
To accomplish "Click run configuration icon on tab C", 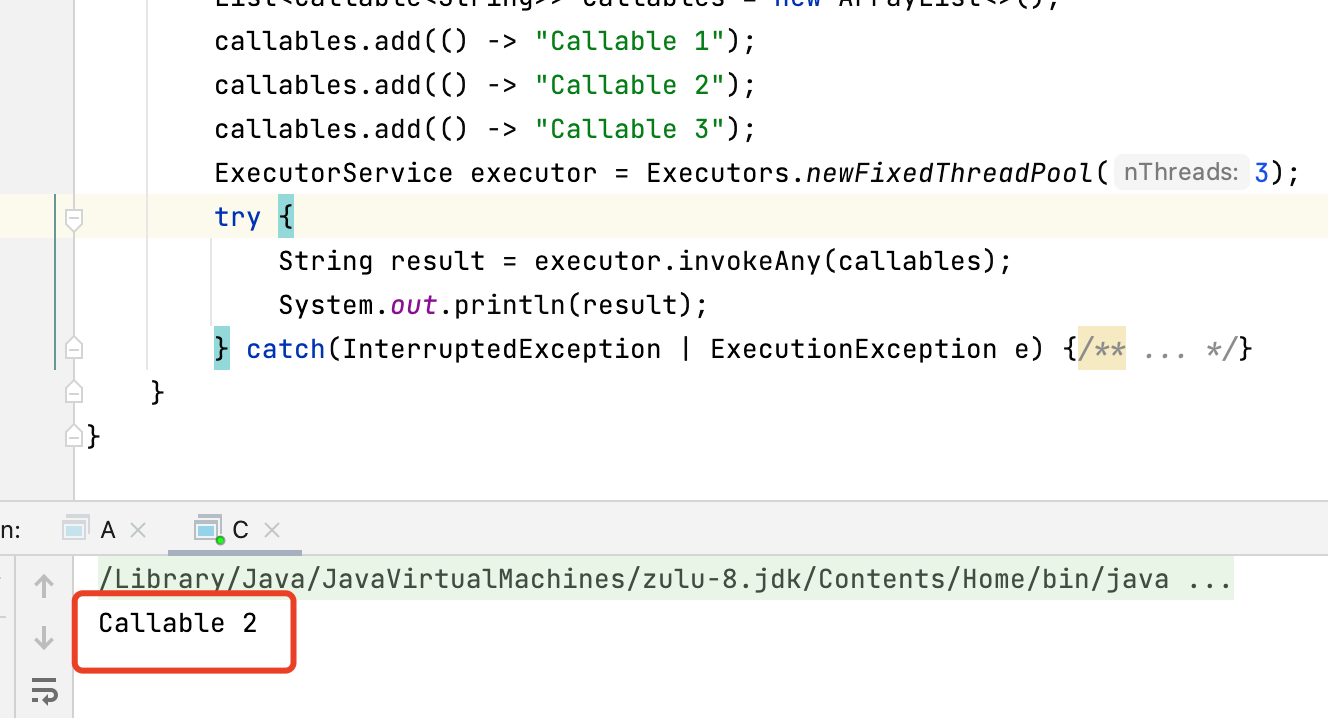I will point(208,529).
